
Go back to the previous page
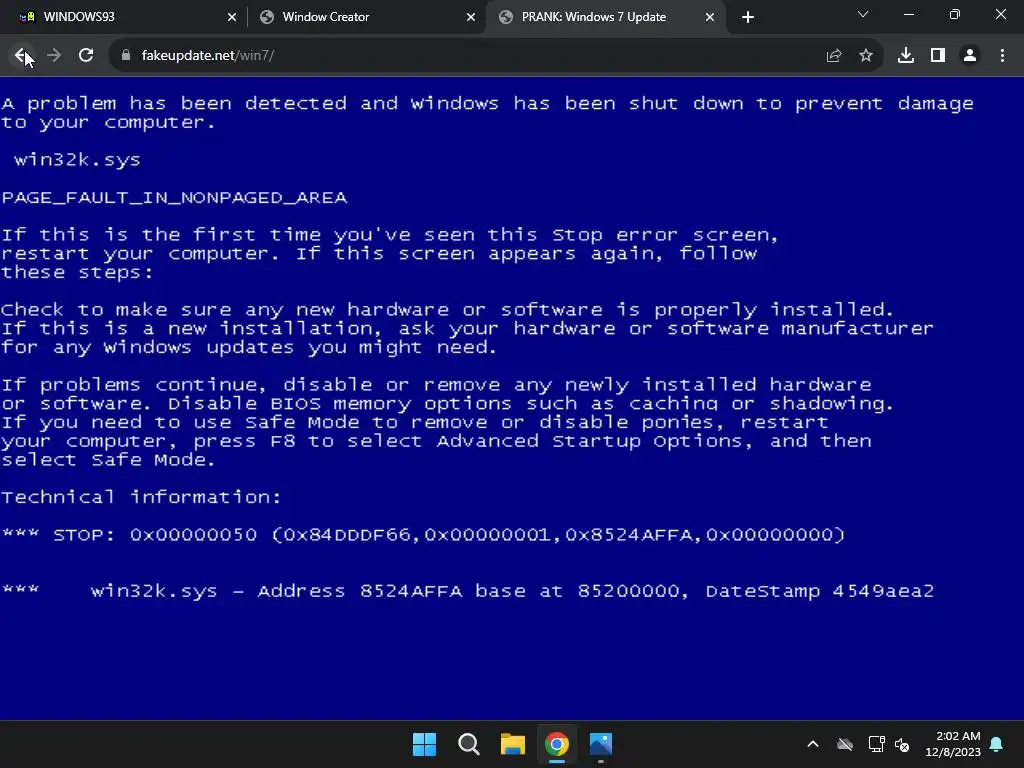(x=21, y=56)
